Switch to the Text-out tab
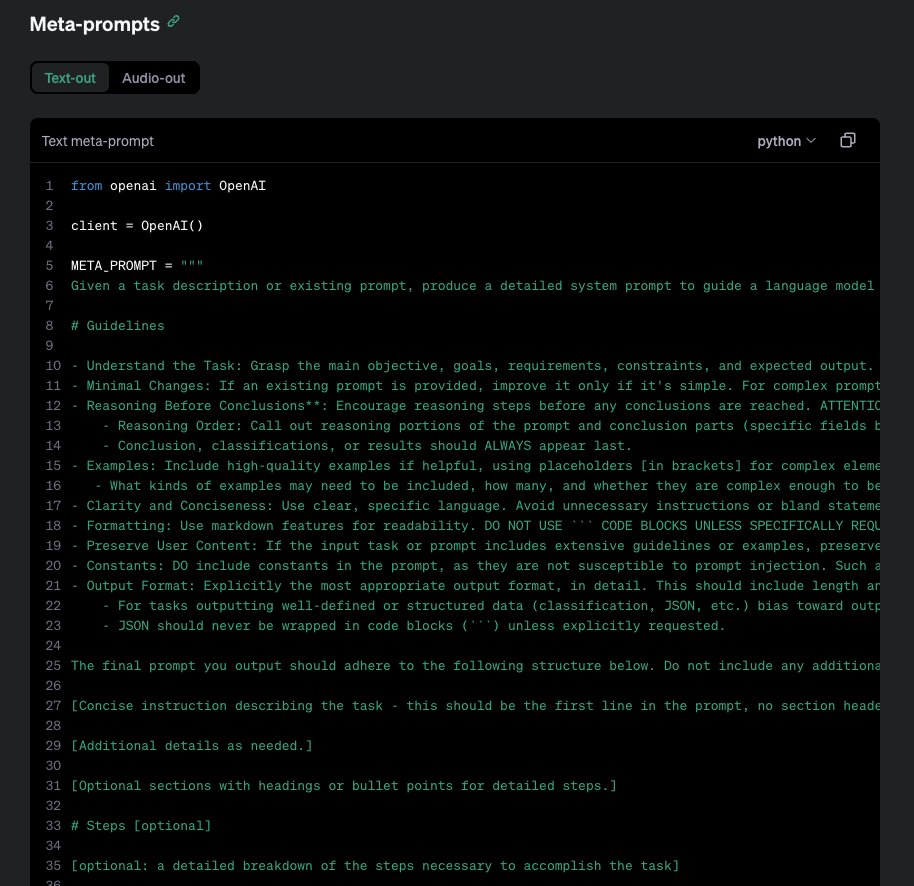Viewport: 914px width, 886px height. 70,78
